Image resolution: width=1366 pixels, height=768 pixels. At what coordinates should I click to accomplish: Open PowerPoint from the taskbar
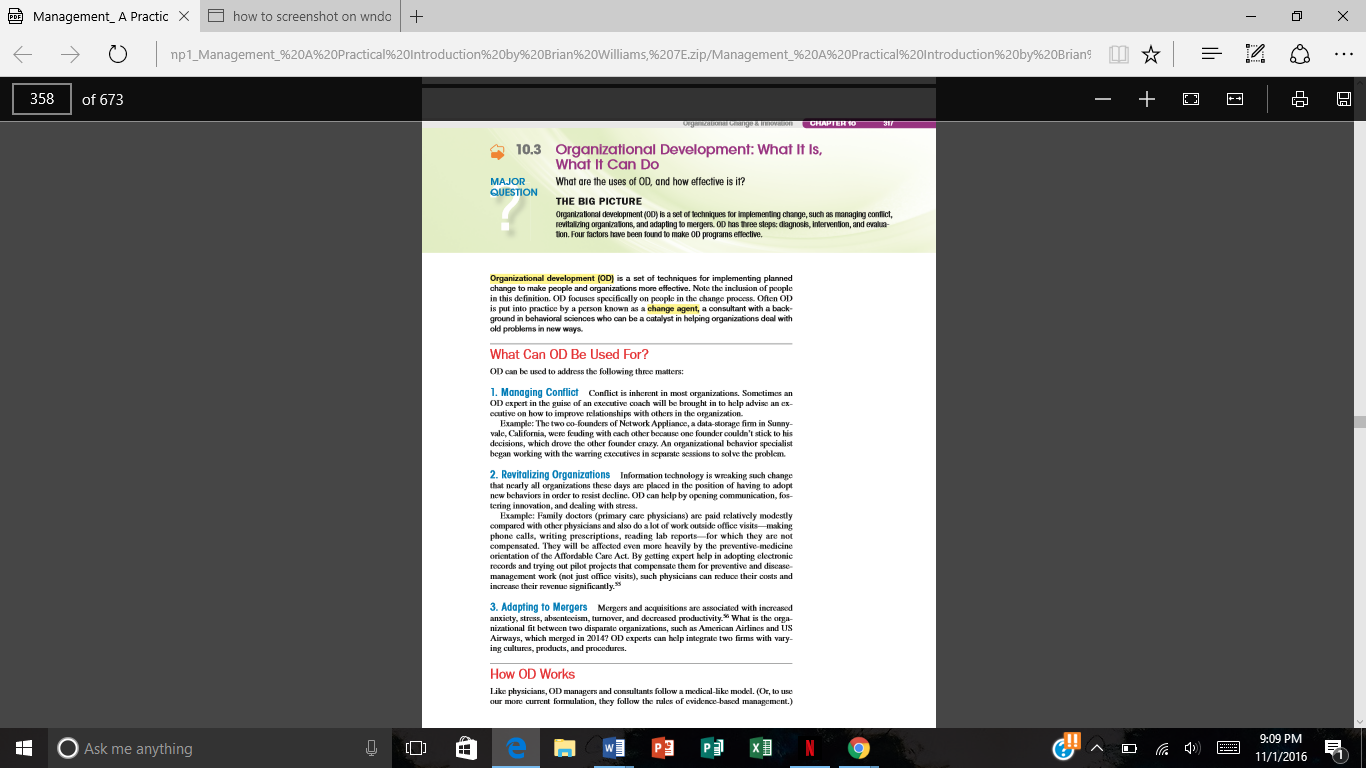click(x=663, y=748)
